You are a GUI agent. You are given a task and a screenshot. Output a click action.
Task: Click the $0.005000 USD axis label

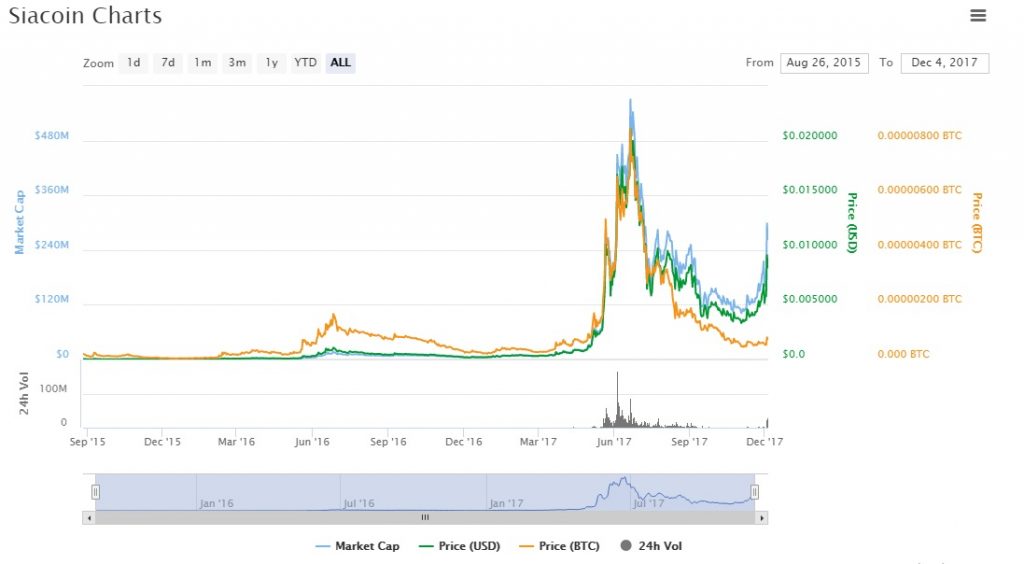[x=810, y=299]
